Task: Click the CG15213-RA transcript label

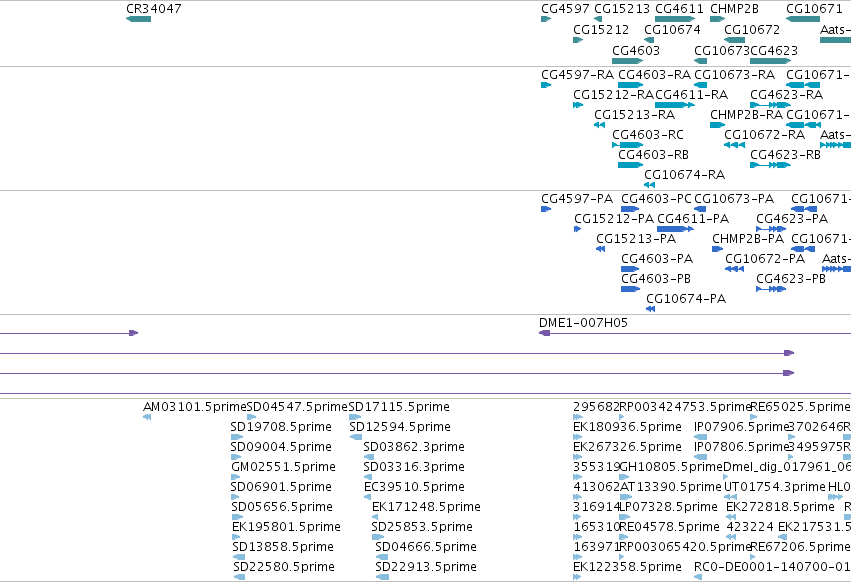Action: click(x=634, y=115)
